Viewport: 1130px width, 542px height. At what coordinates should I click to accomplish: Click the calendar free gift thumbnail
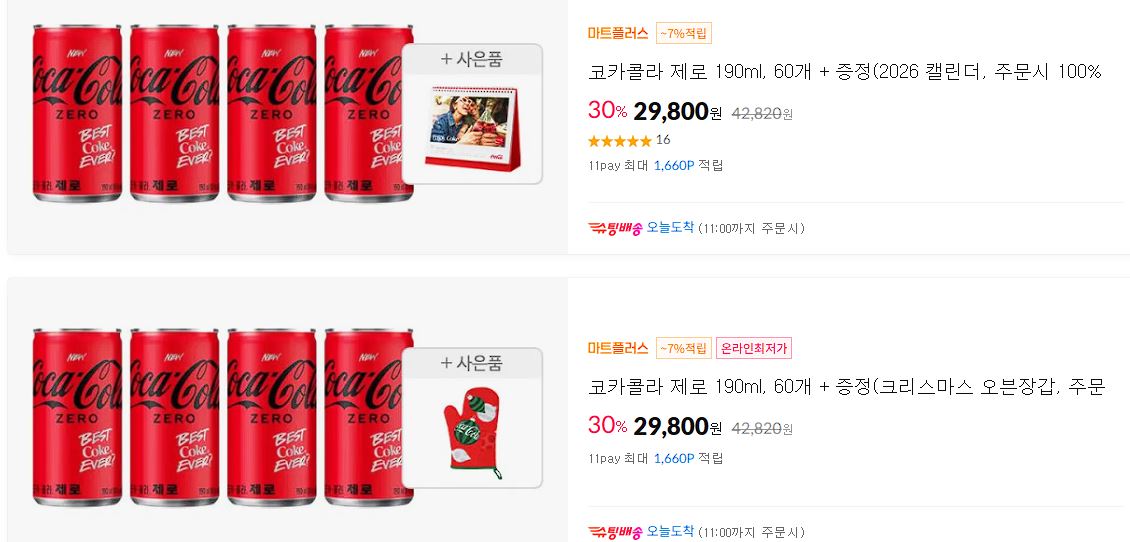pyautogui.click(x=472, y=129)
